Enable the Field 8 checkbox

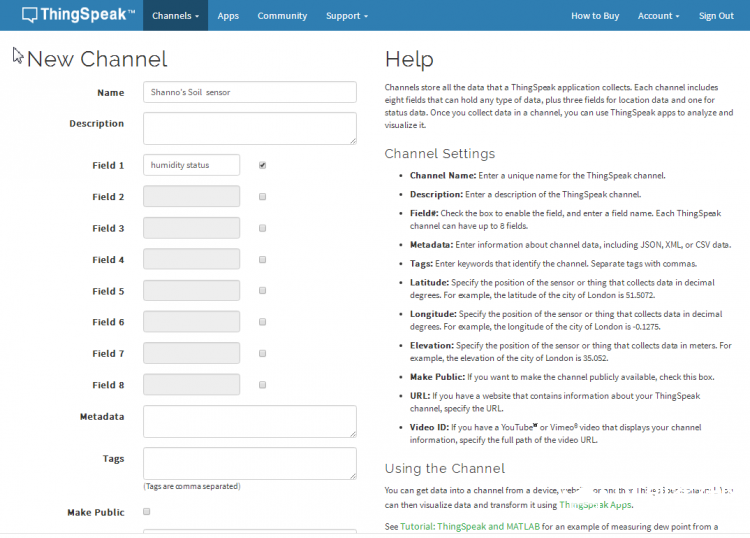point(263,385)
